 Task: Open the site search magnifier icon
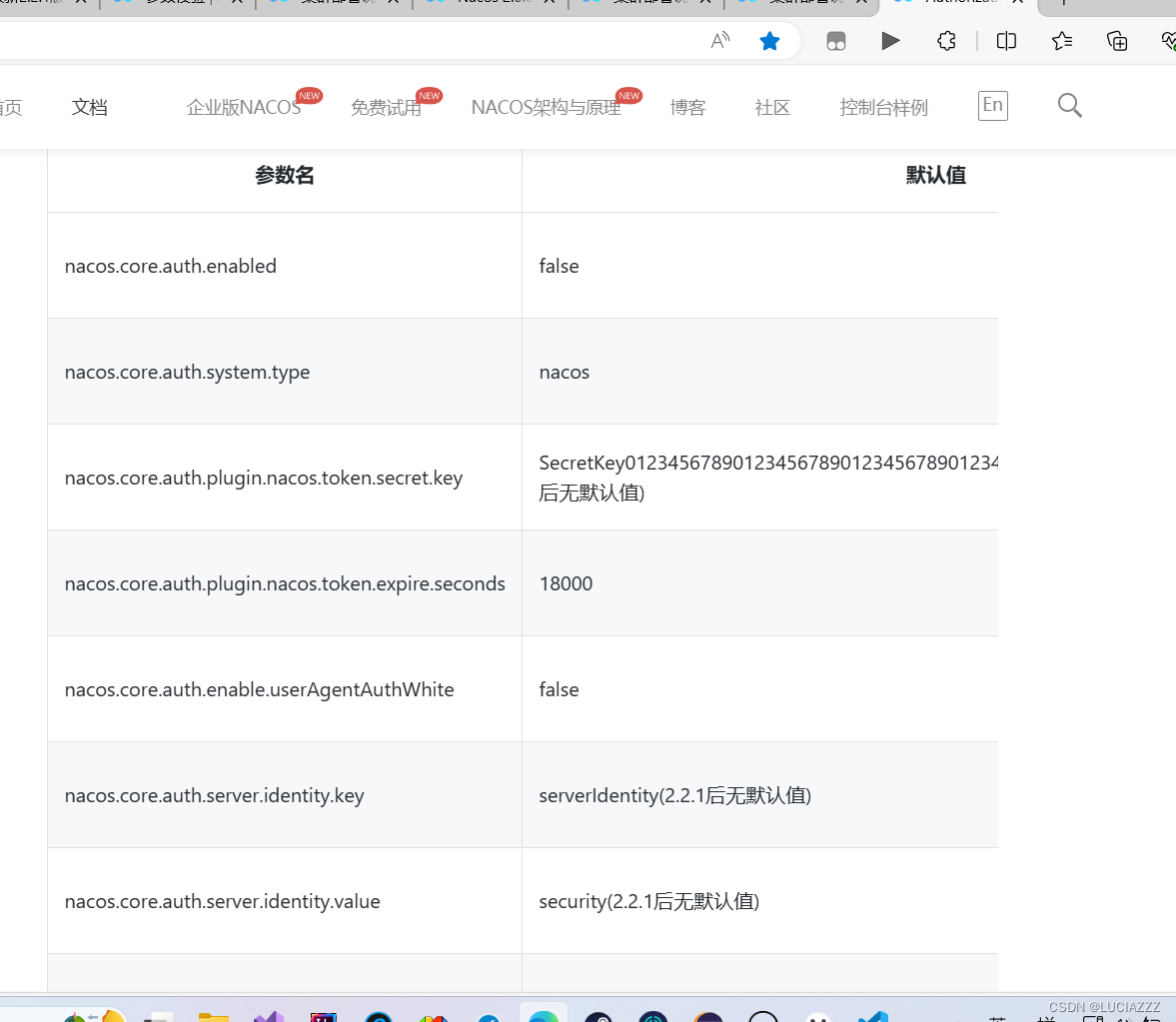coord(1069,106)
